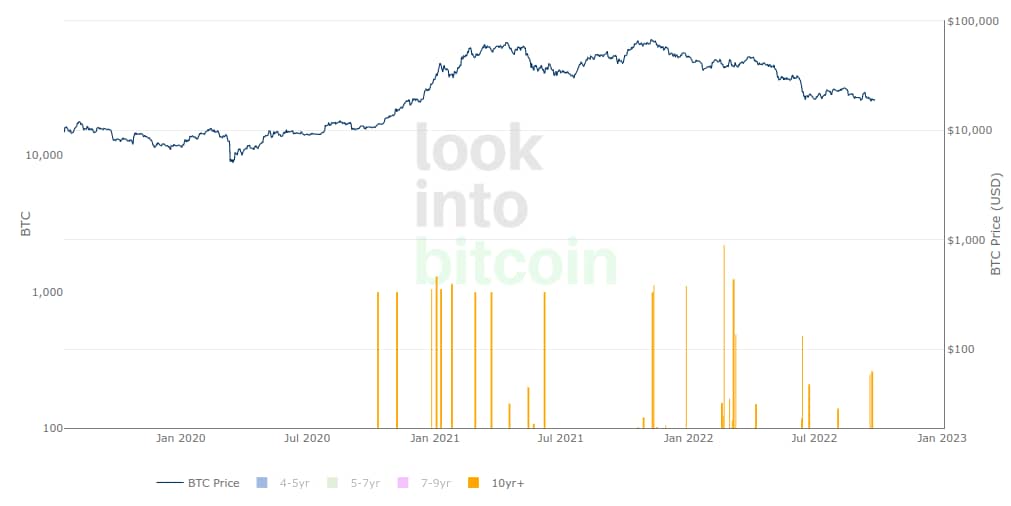Toggle the 10yr+ legend text label
1011x506 pixels.
tap(507, 483)
